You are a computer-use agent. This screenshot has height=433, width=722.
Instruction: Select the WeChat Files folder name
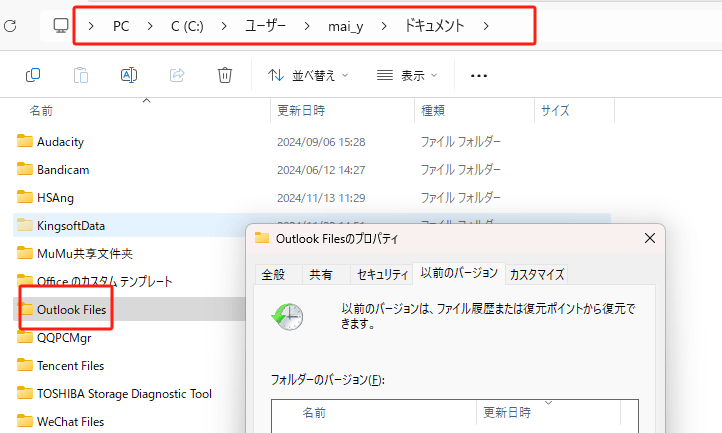70,421
